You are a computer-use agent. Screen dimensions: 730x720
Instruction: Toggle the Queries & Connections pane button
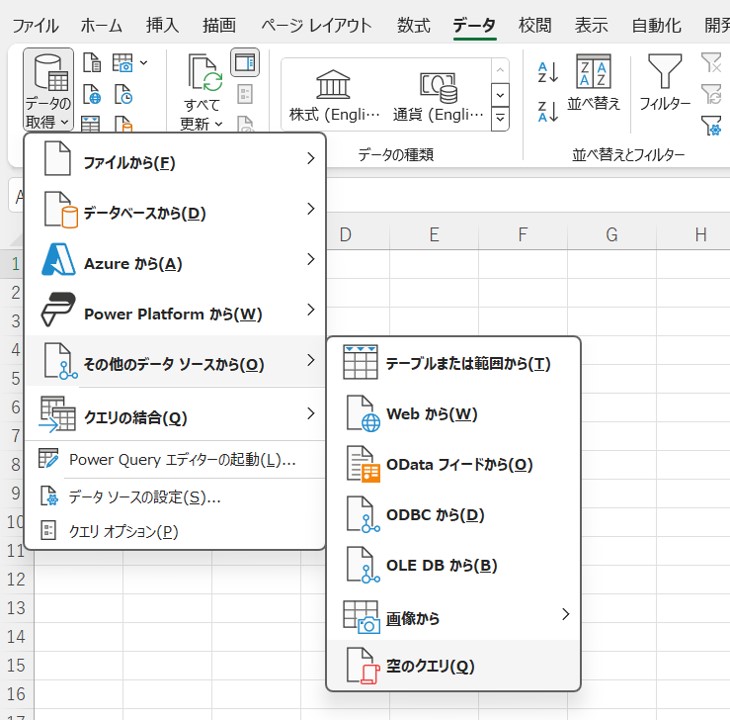point(245,62)
